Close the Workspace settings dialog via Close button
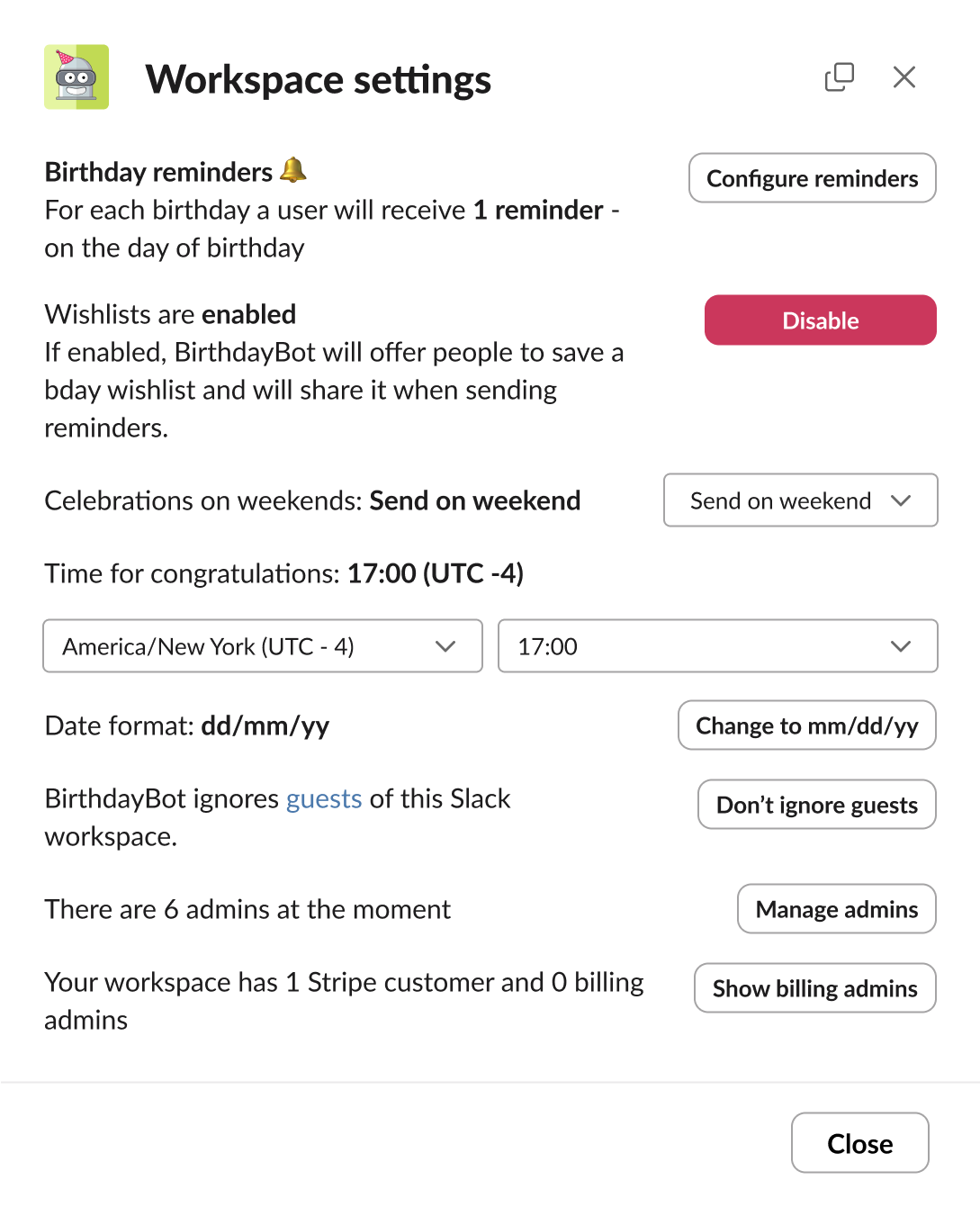The height and width of the screenshot is (1216, 980). pyautogui.click(x=859, y=1142)
